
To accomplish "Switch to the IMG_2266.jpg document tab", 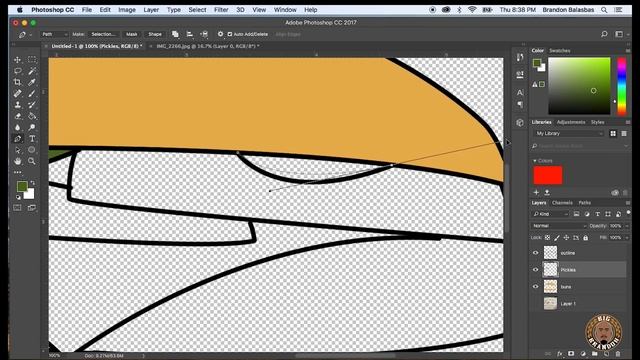I will [x=208, y=46].
